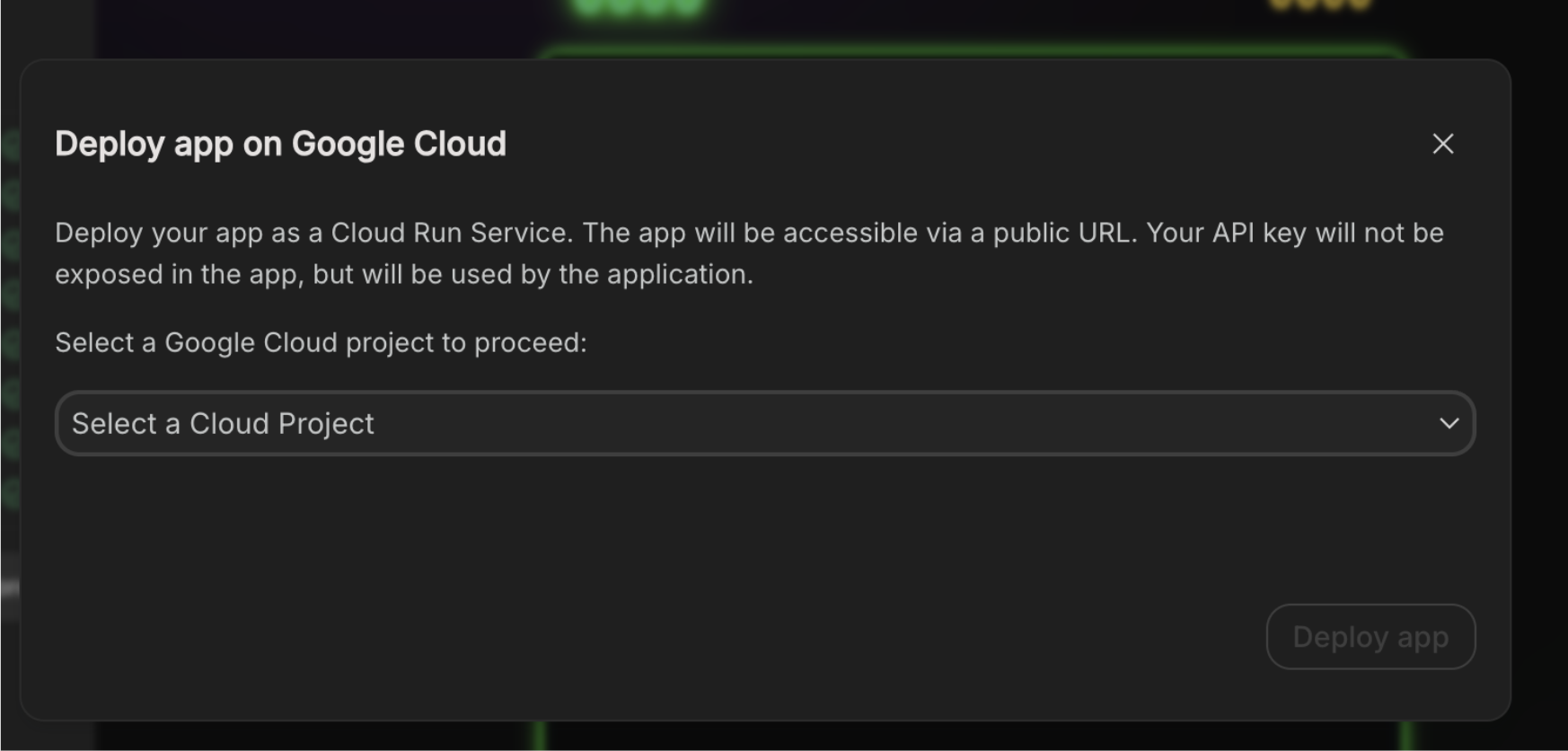
Task: Click the gray handle on the left edge
Action: click(x=10, y=589)
